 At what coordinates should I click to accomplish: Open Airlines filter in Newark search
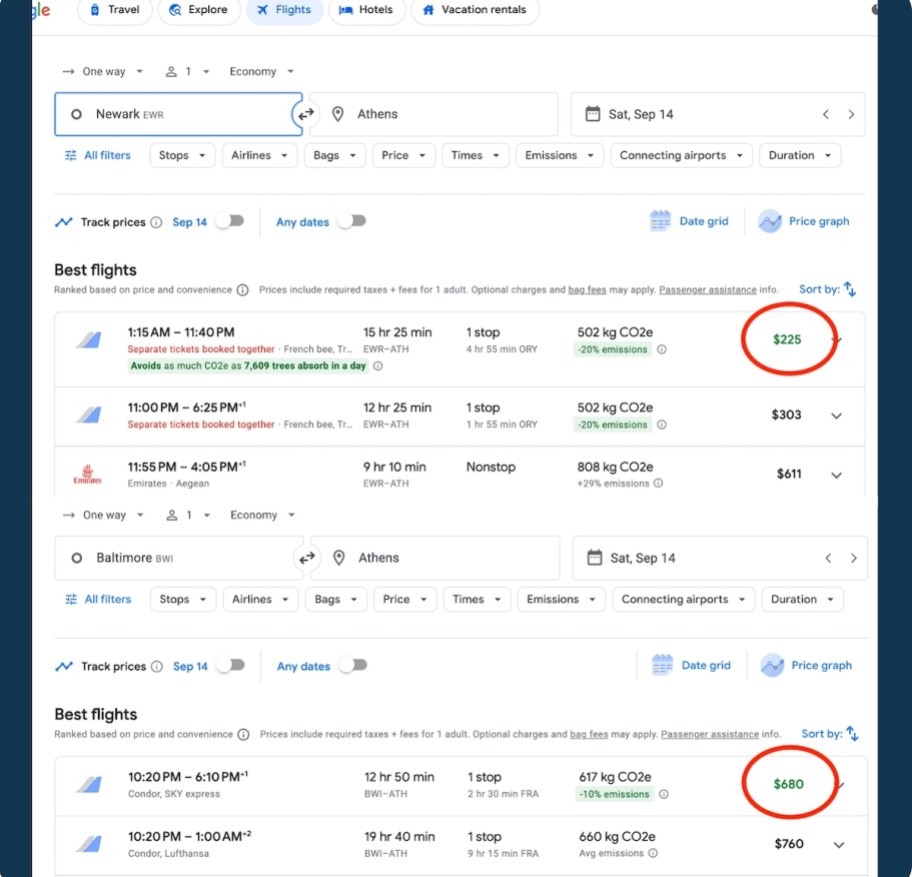tap(259, 155)
